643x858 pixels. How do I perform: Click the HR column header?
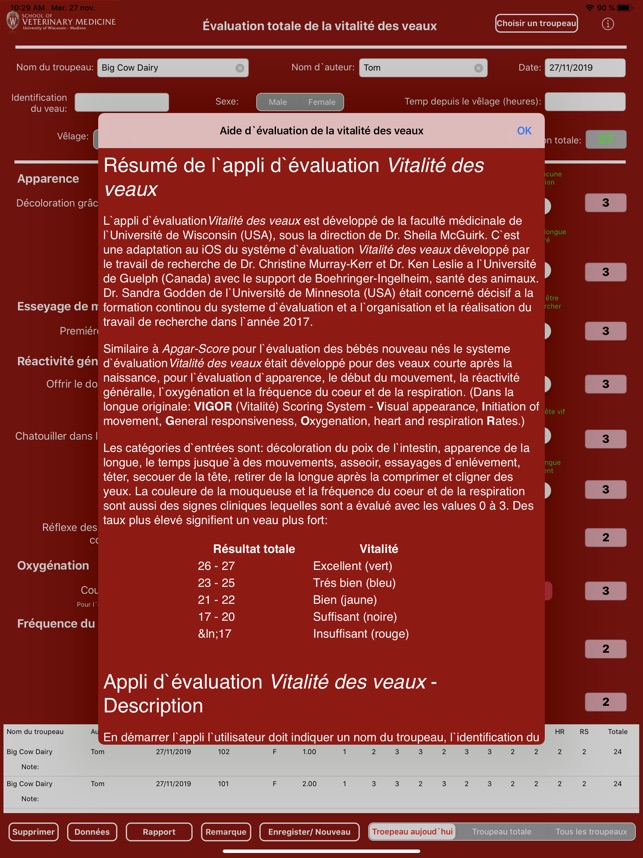(559, 732)
